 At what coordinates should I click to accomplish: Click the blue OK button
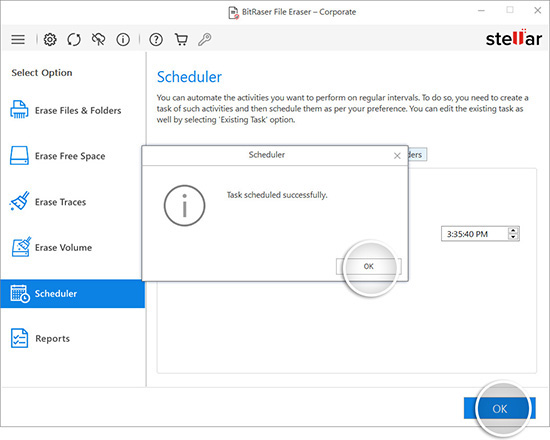[499, 408]
